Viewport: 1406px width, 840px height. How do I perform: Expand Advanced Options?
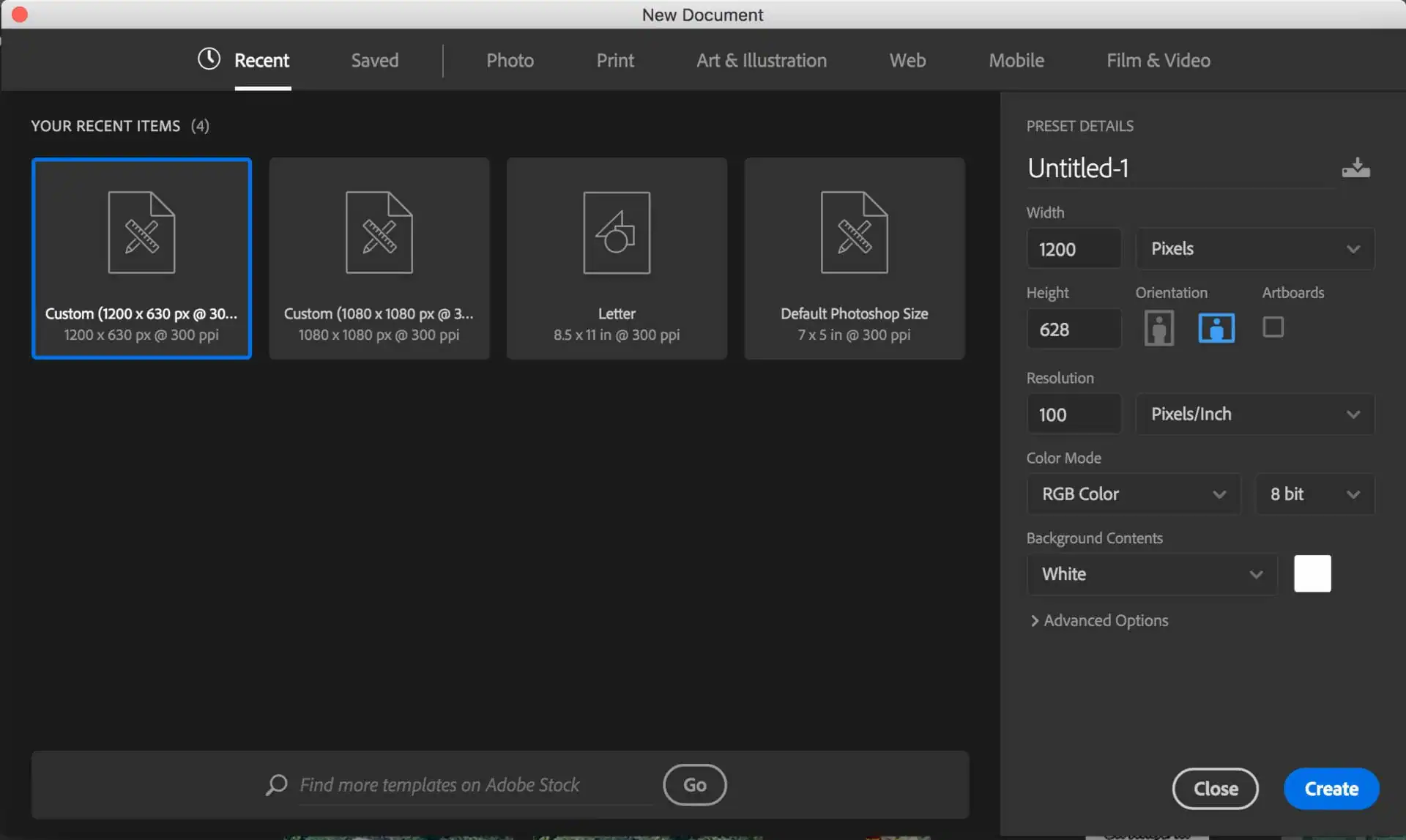[x=1099, y=620]
